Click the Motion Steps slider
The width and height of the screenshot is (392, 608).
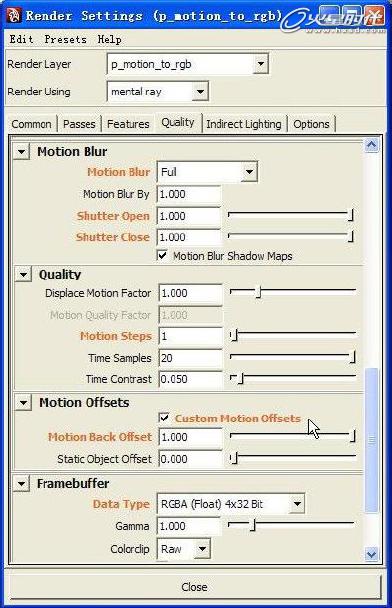(x=293, y=335)
